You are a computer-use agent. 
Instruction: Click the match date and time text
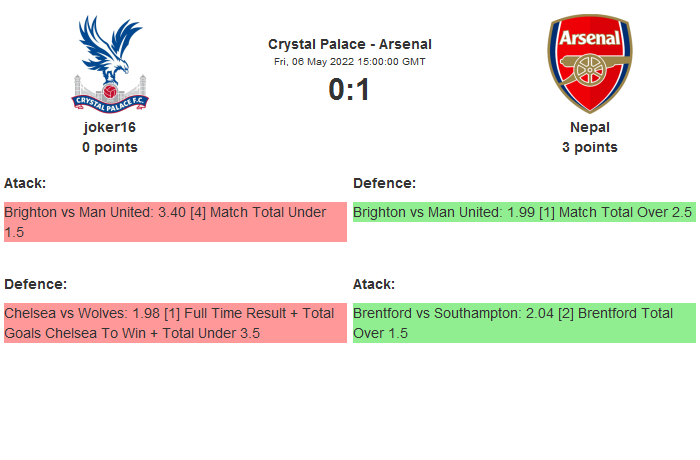pos(350,61)
